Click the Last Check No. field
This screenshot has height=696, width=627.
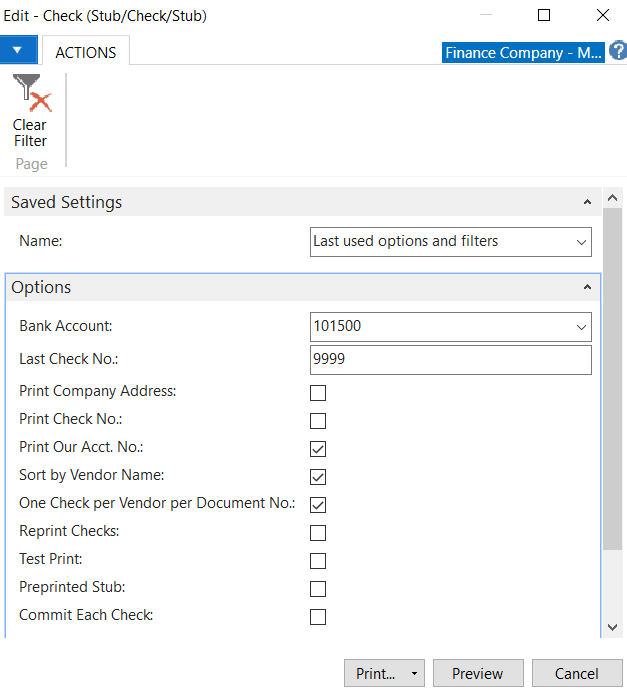click(450, 360)
